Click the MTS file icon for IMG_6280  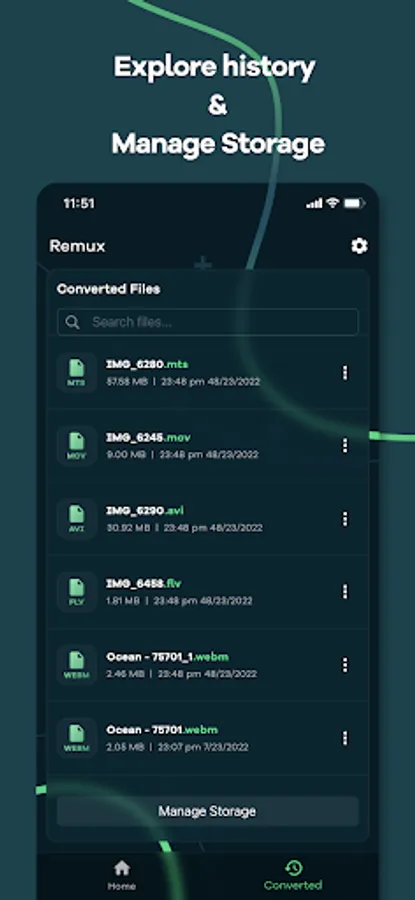pos(77,373)
